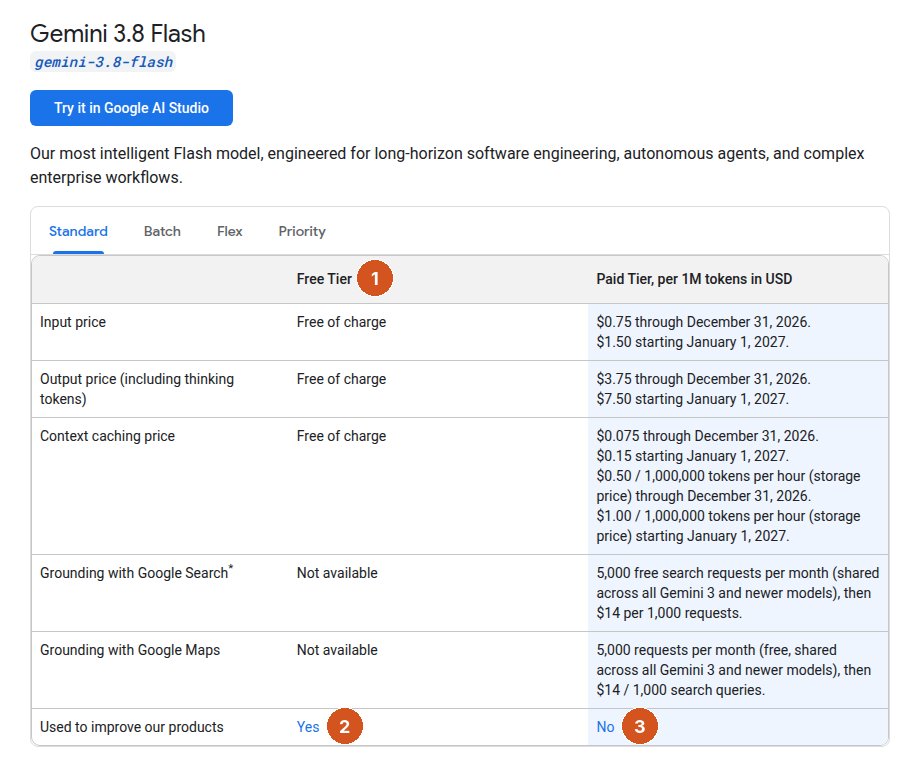Click the $14 / 1,000 search queries text
Viewport: 920px width, 760px height.
pos(680,690)
